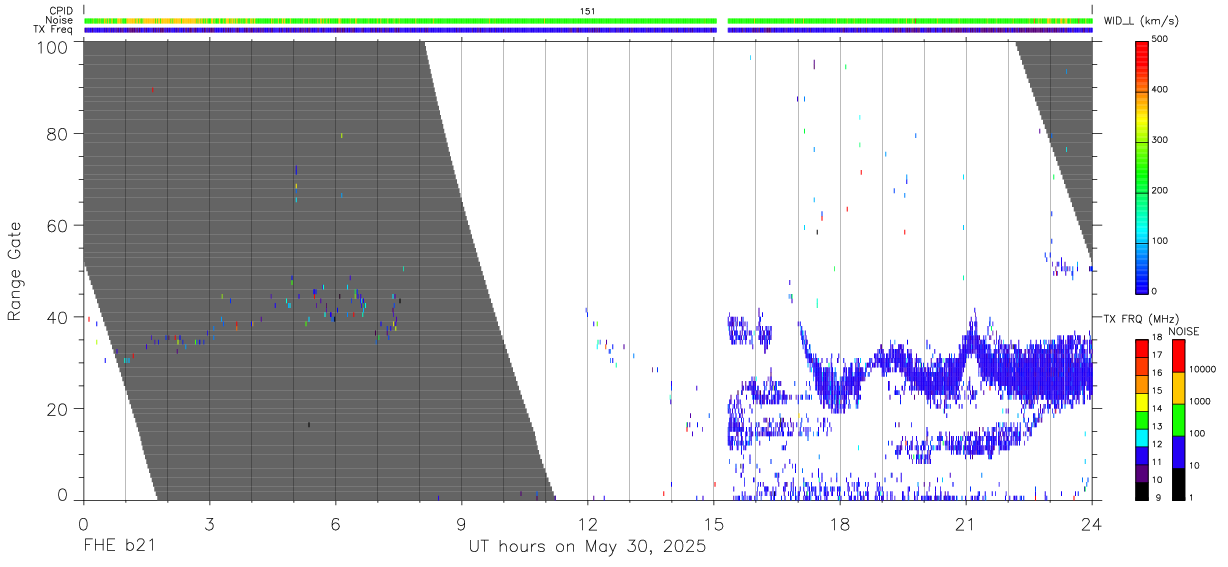Click the Y-axis label 80

[60, 134]
